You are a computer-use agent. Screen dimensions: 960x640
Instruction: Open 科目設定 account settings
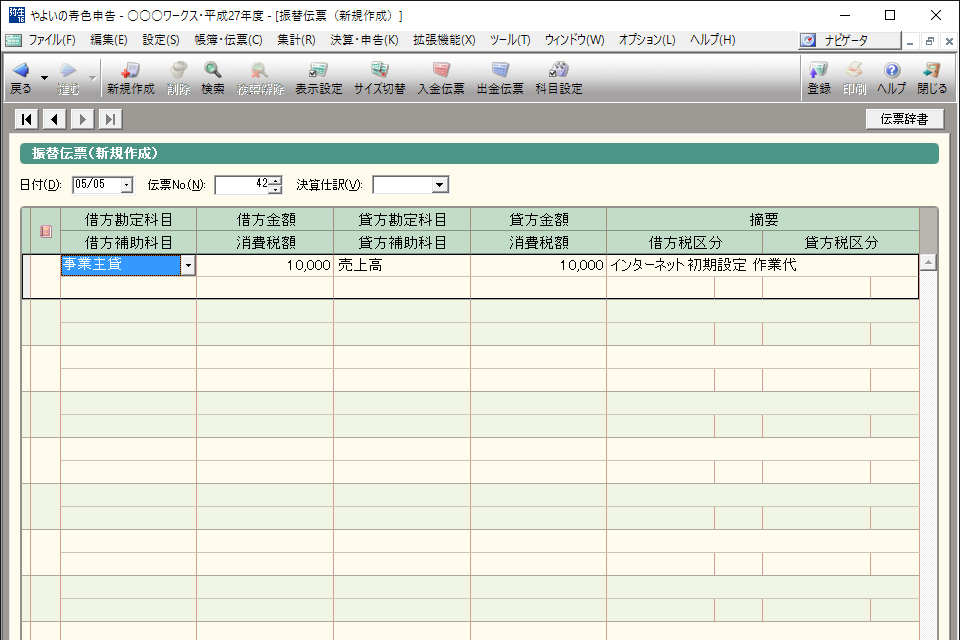(559, 78)
